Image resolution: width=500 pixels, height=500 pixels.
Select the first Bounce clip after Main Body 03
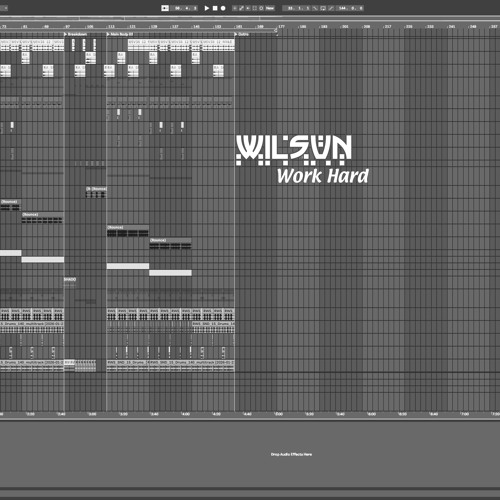pos(128,231)
